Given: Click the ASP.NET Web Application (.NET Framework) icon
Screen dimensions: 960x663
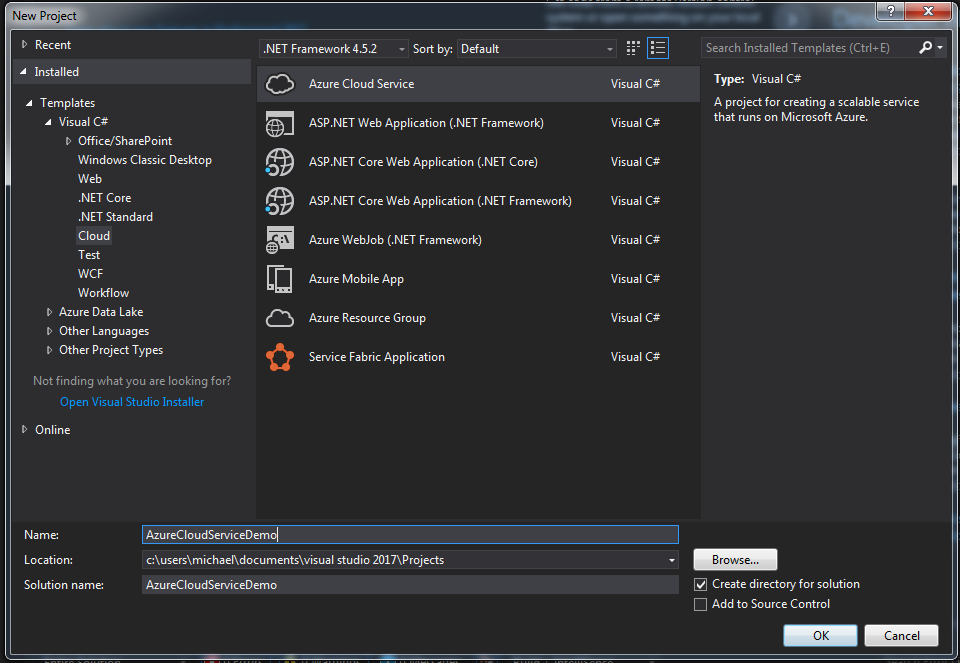Looking at the screenshot, I should click(x=279, y=123).
